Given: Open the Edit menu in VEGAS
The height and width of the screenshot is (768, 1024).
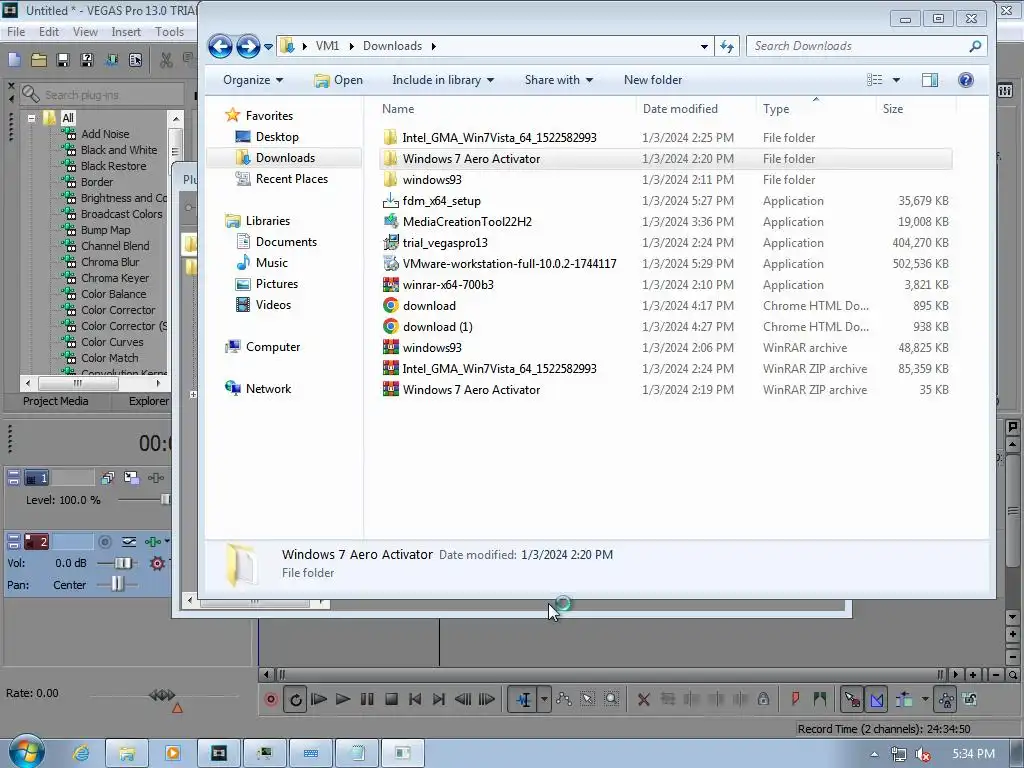Looking at the screenshot, I should pos(49,31).
